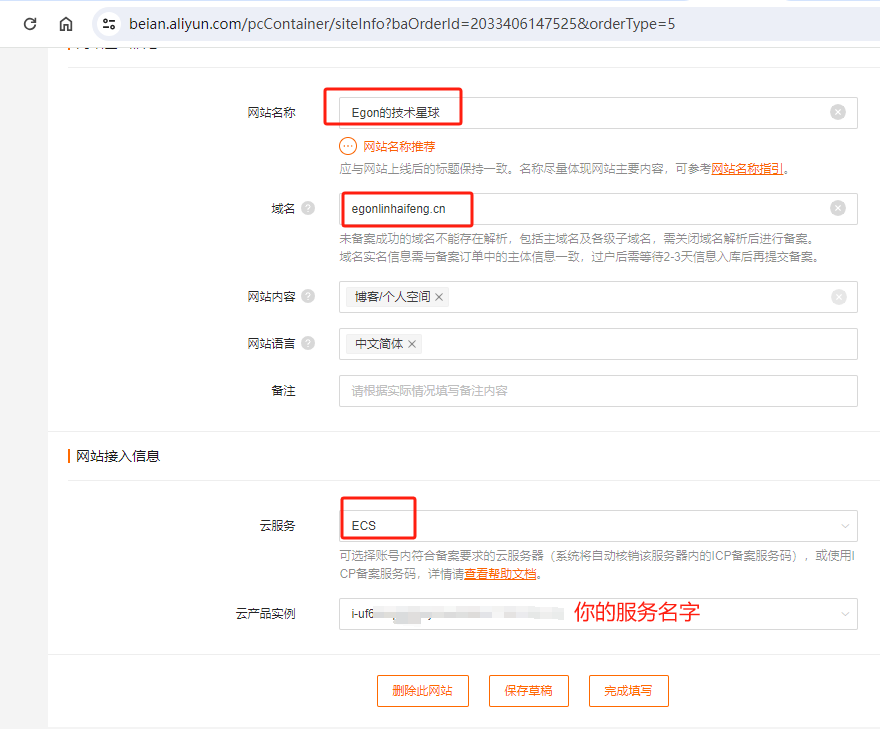The image size is (880, 729).
Task: Reload the page with the browser refresh icon
Action: [x=30, y=23]
